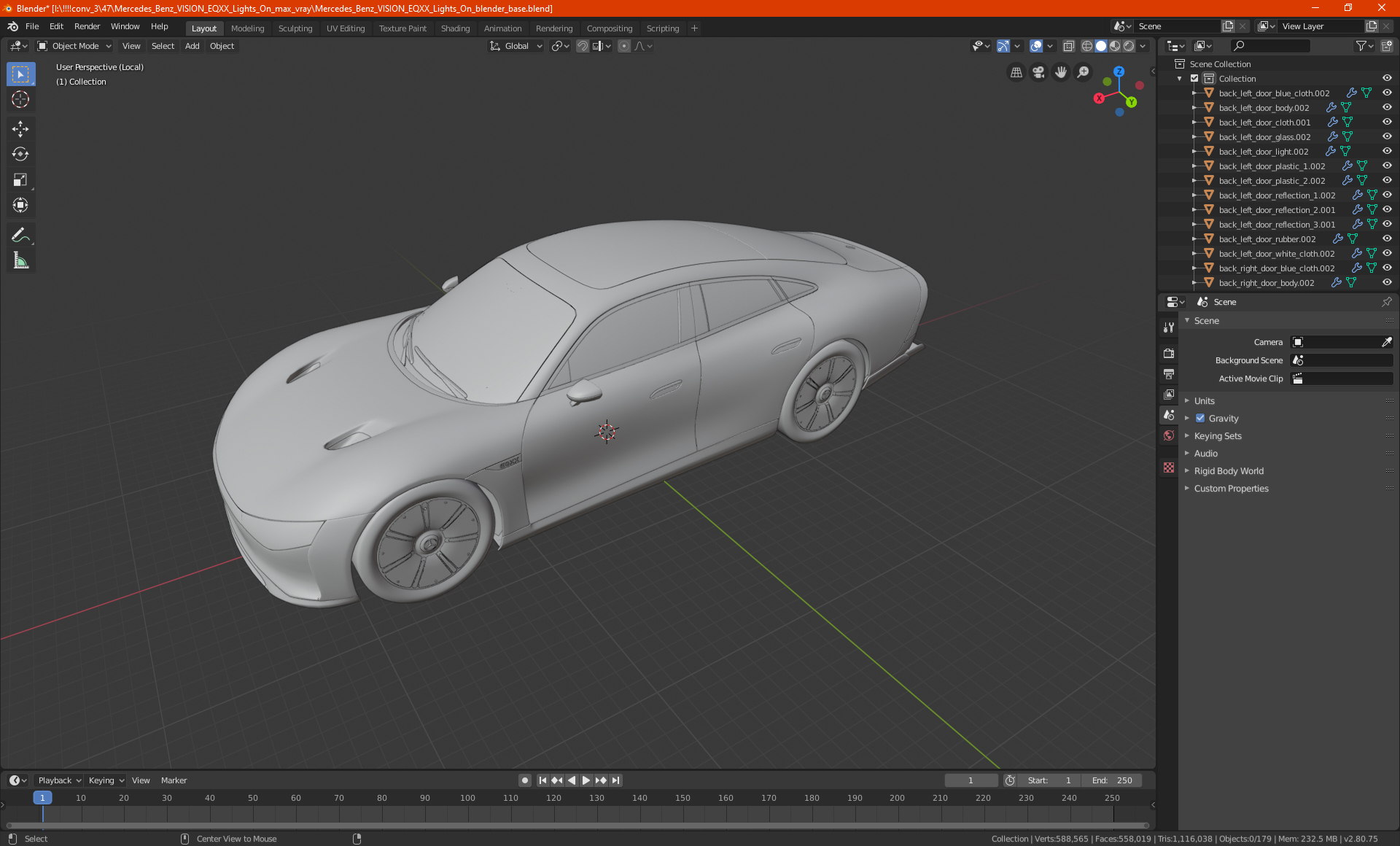This screenshot has width=1400, height=846.
Task: Switch to the UV Editing workspace tab
Action: (x=345, y=28)
